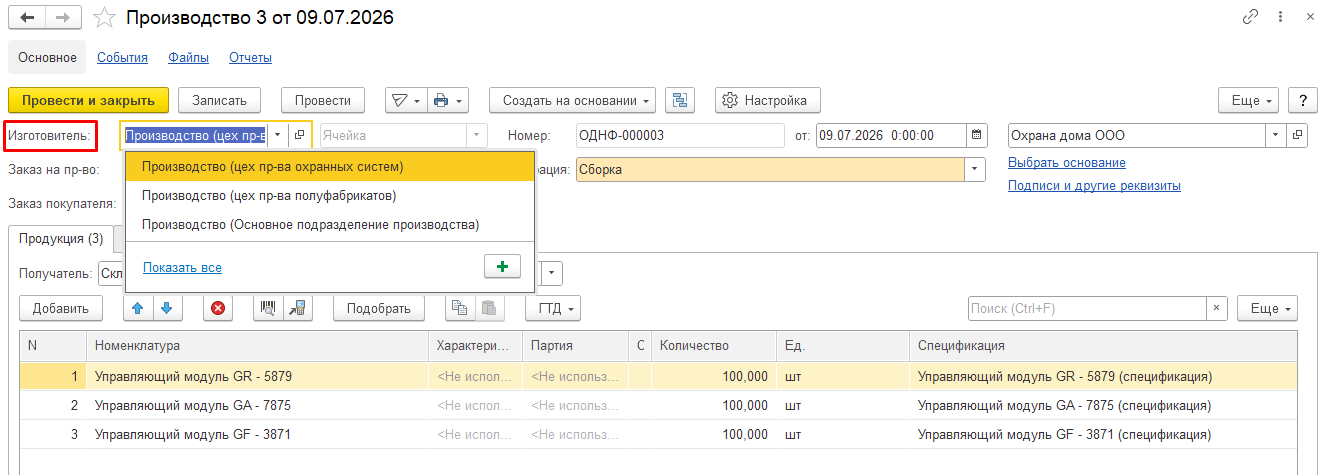Open the send/filter funnel icon menu

(406, 100)
